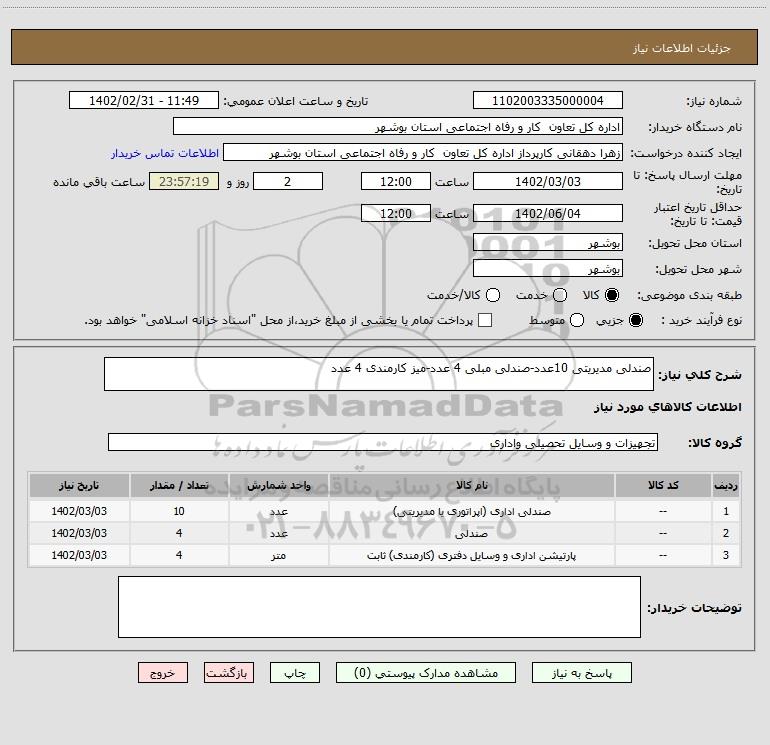Click the شماره نیاز field 1102003335000004
Viewport: 770px width, 745px height.
coord(548,100)
